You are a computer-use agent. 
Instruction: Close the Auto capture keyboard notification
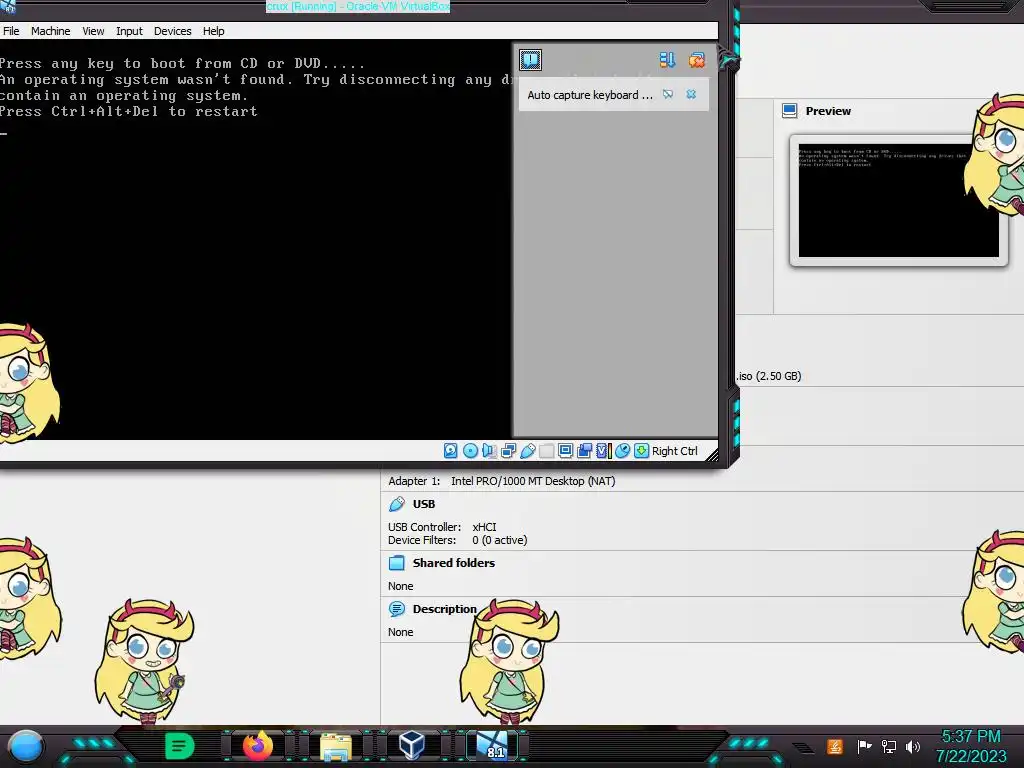pyautogui.click(x=691, y=95)
